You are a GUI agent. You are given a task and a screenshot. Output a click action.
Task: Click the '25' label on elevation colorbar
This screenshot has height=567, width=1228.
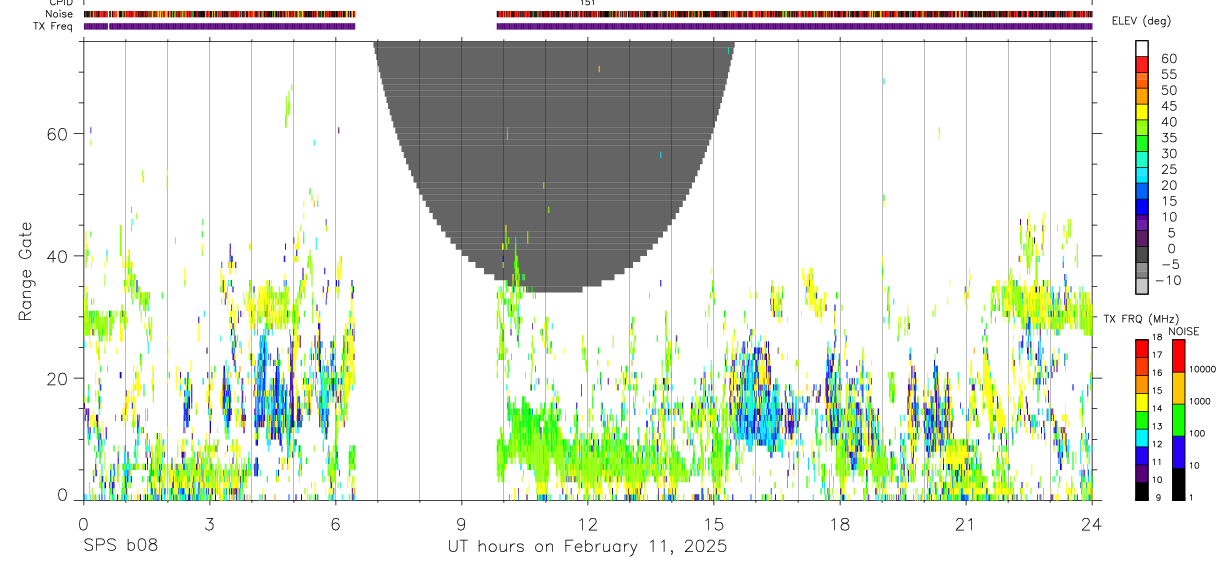1168,170
